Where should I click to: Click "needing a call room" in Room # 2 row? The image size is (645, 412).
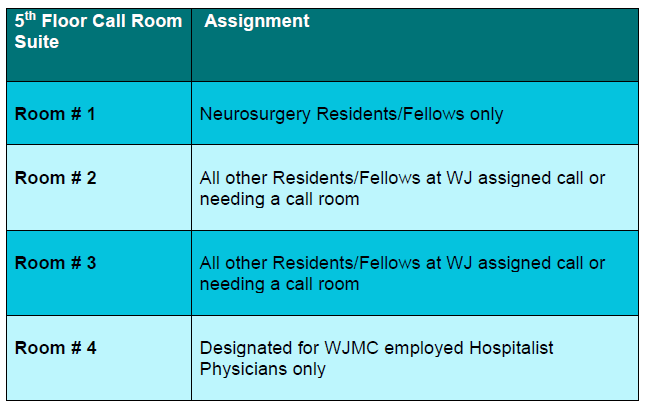[x=279, y=199]
